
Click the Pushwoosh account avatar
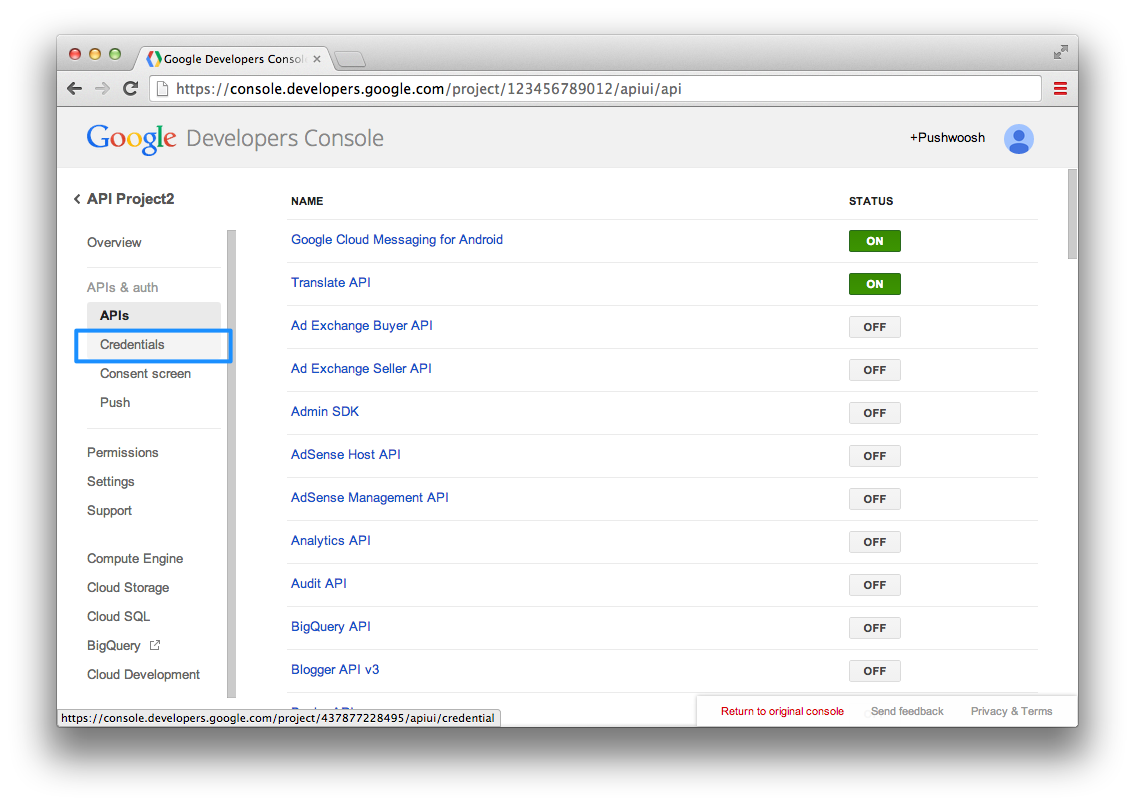point(1018,138)
